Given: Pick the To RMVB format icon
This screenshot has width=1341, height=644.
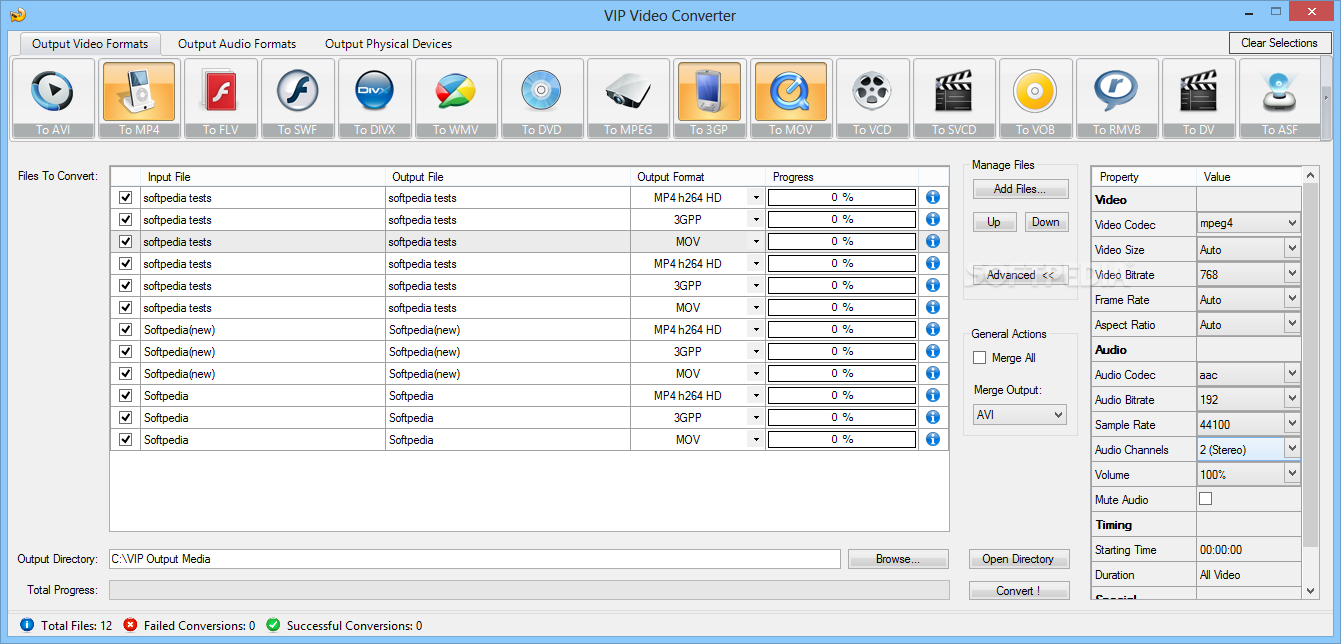Looking at the screenshot, I should [1117, 98].
